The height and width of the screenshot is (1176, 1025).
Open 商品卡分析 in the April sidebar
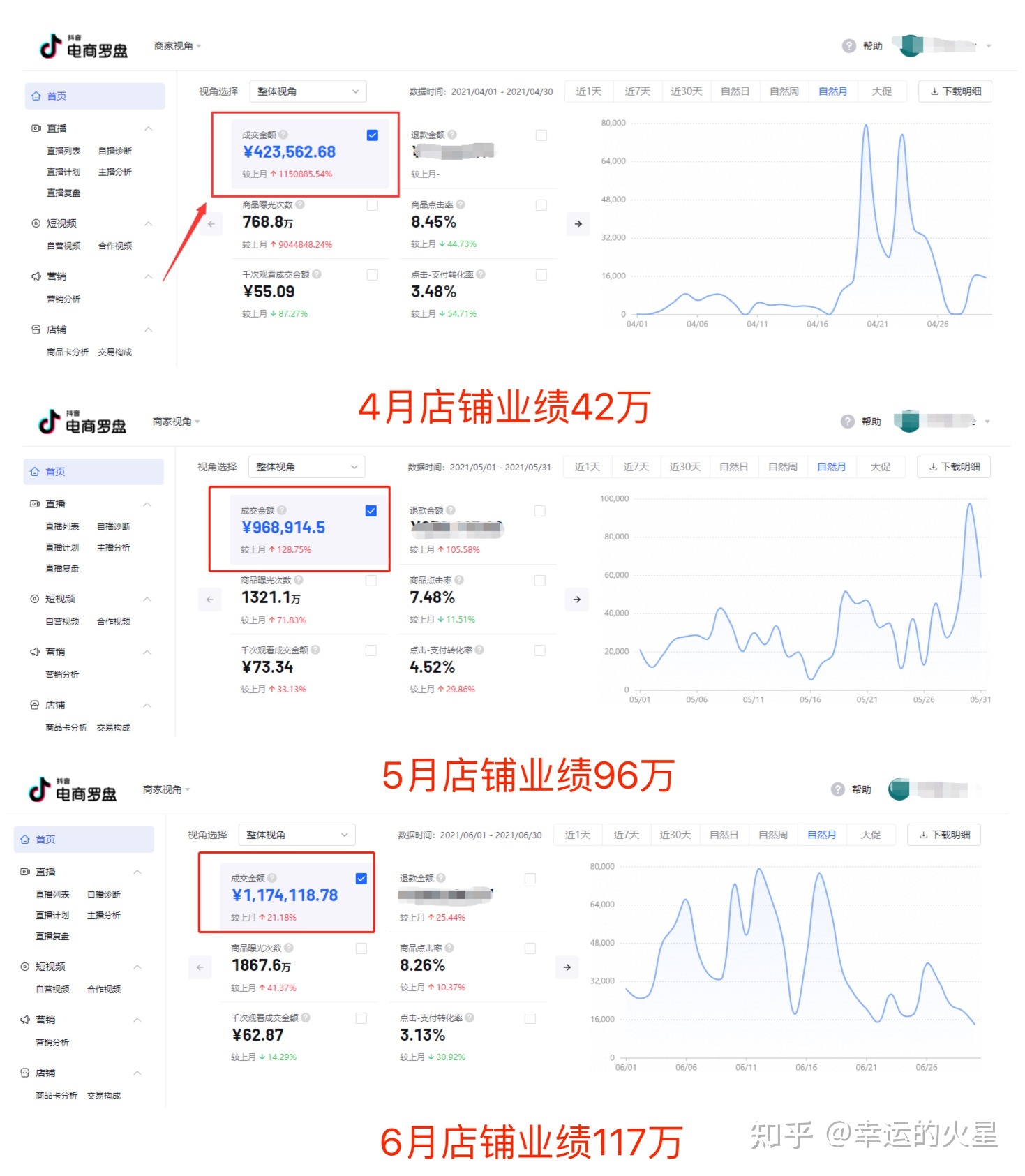(68, 352)
